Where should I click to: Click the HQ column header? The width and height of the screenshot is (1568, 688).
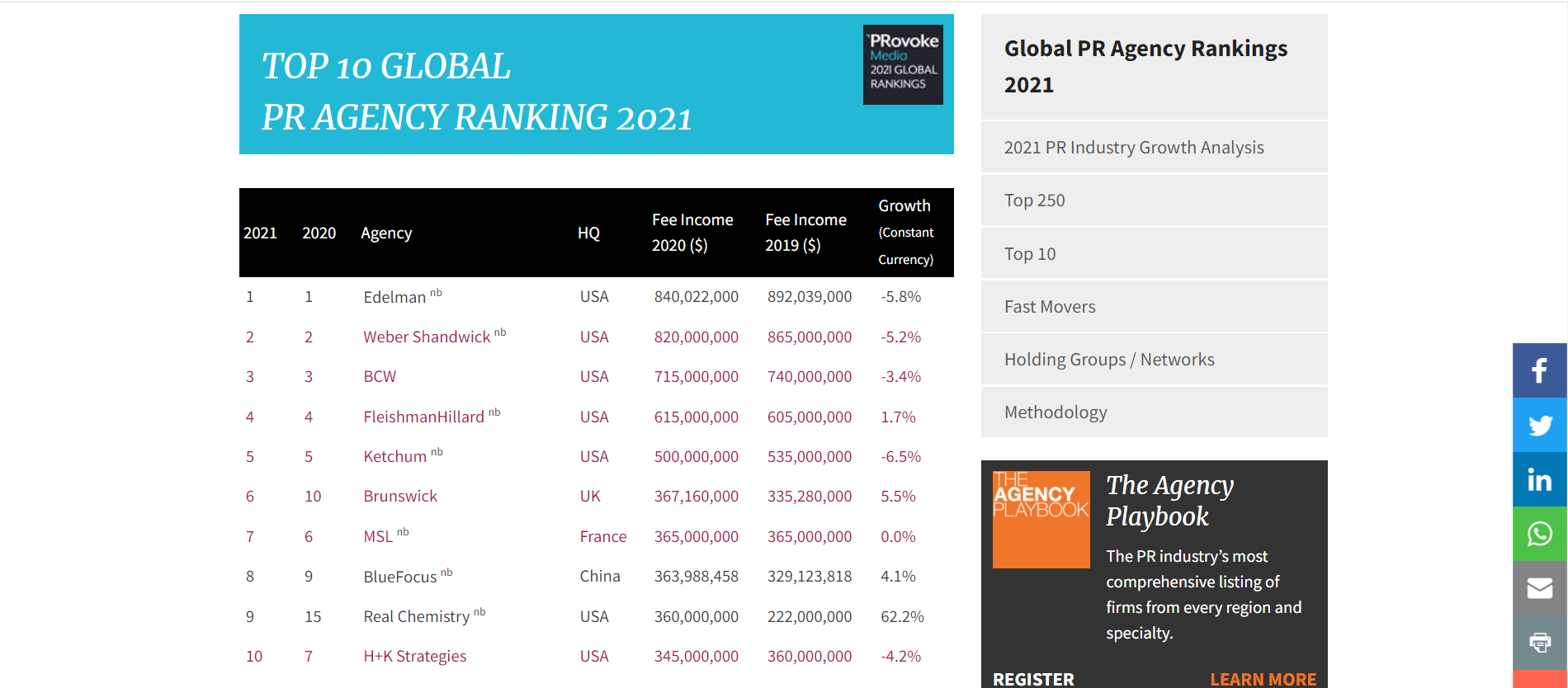(x=588, y=233)
